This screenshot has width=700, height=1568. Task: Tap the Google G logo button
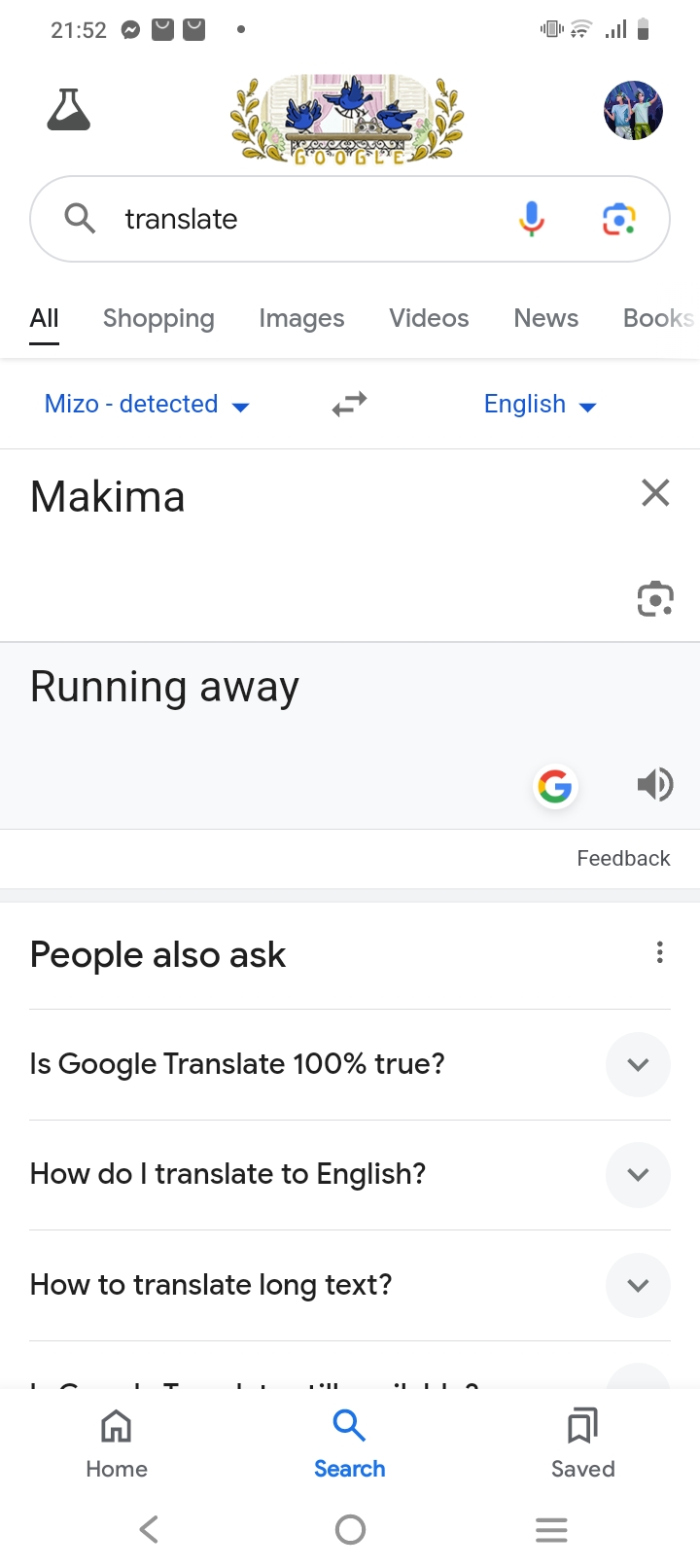(555, 785)
